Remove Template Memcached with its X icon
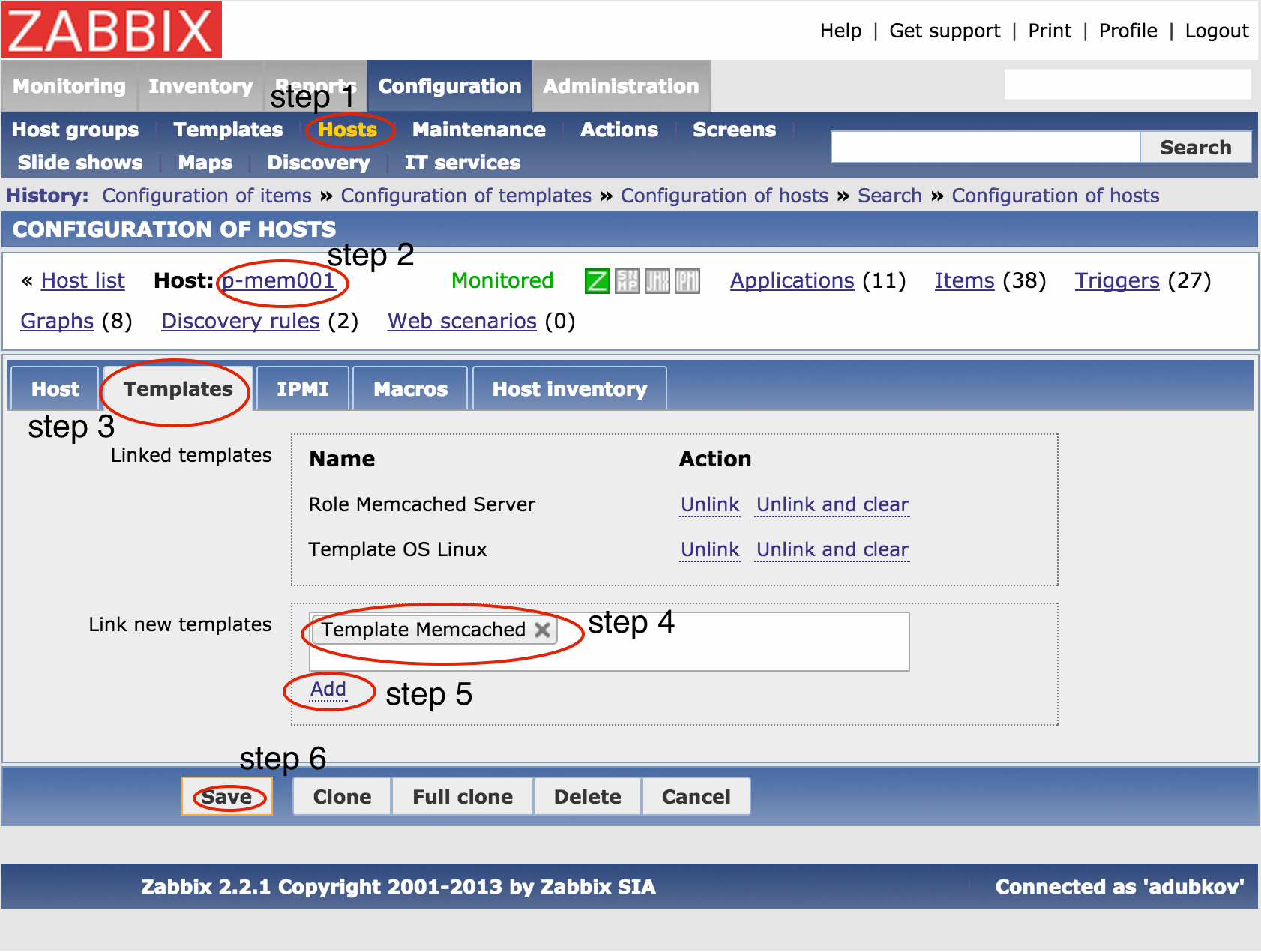 click(x=543, y=630)
